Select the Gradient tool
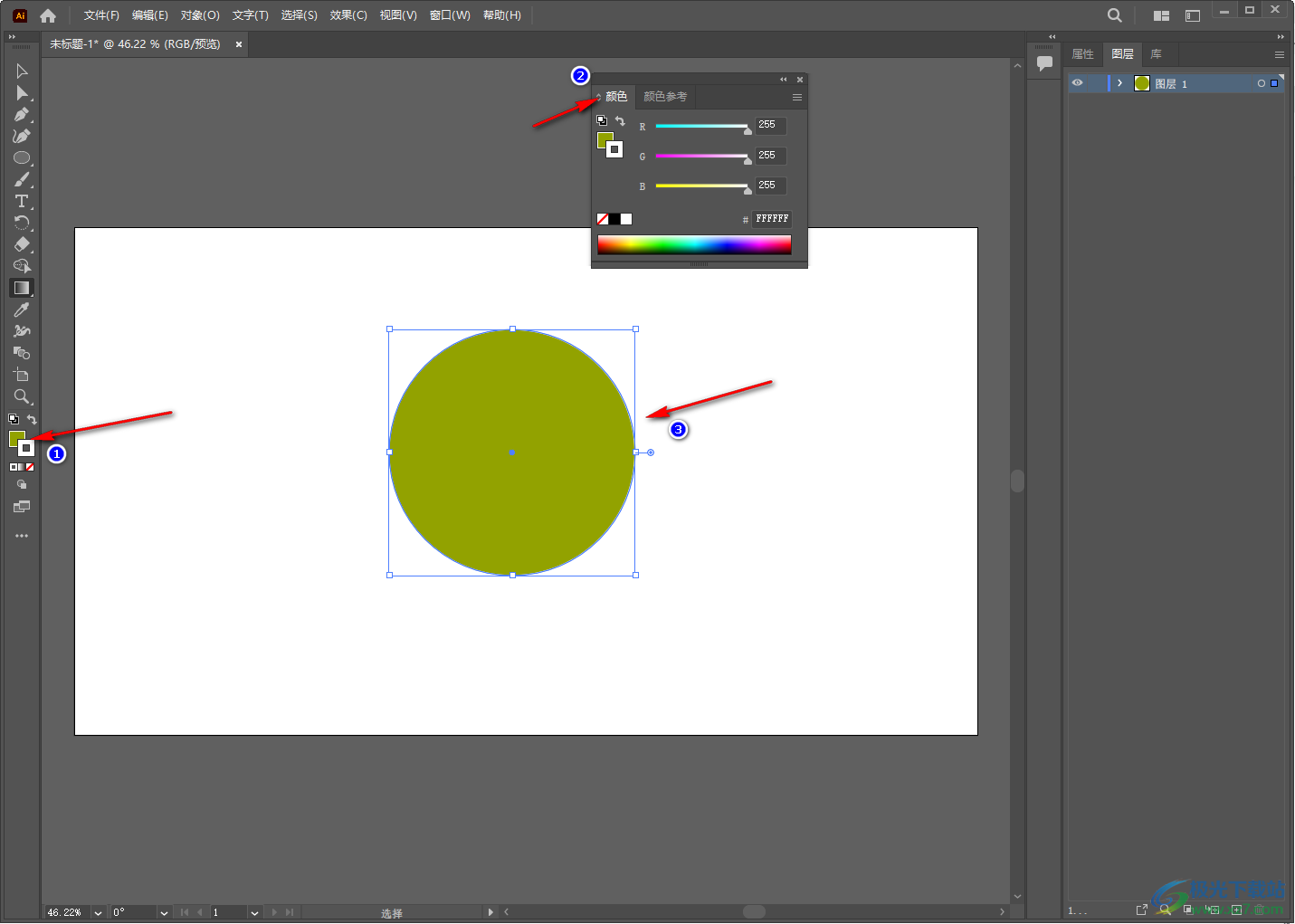Viewport: 1295px width, 924px height. click(x=22, y=288)
